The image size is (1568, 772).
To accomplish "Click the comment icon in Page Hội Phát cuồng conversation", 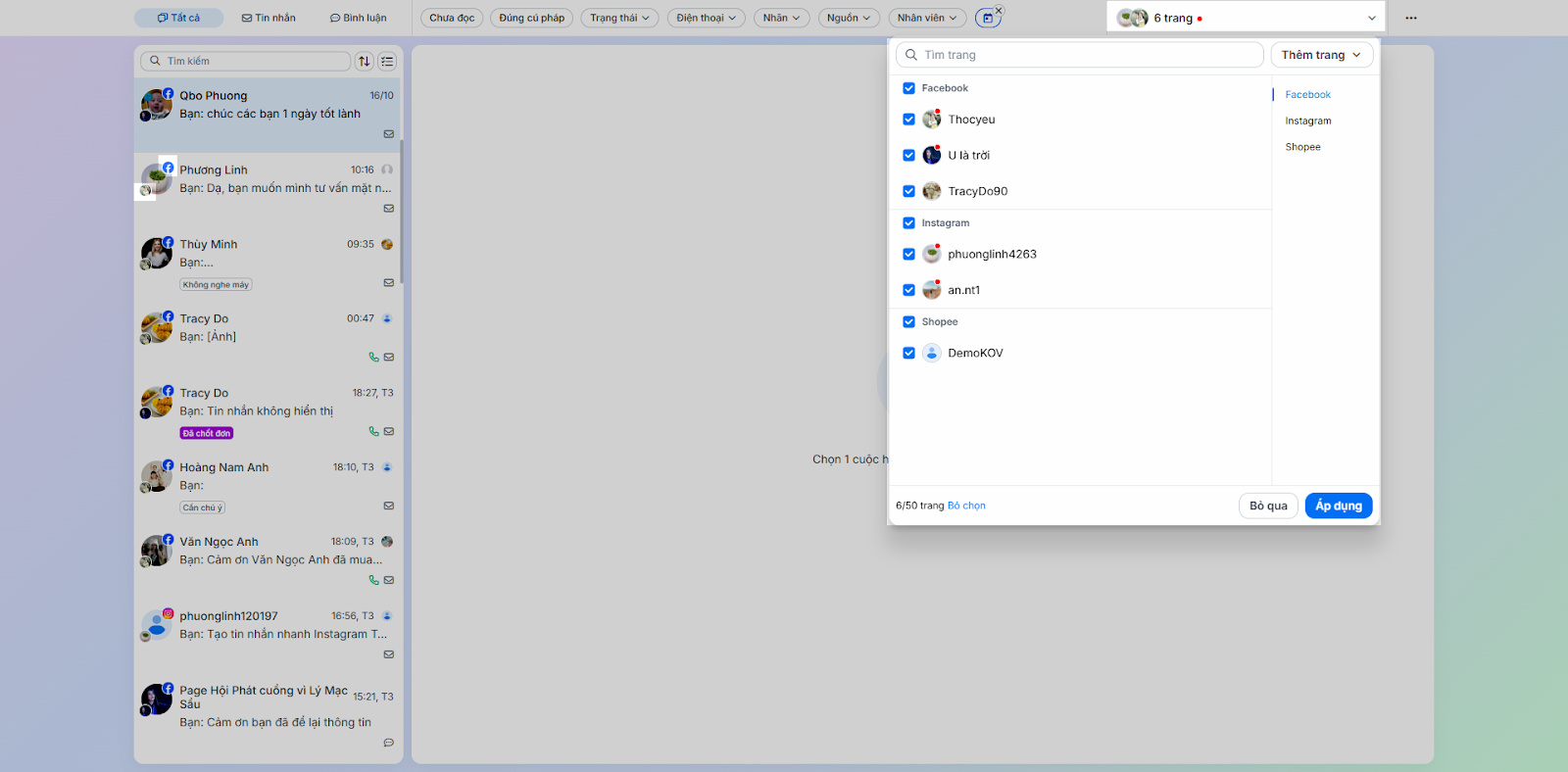I will (389, 743).
